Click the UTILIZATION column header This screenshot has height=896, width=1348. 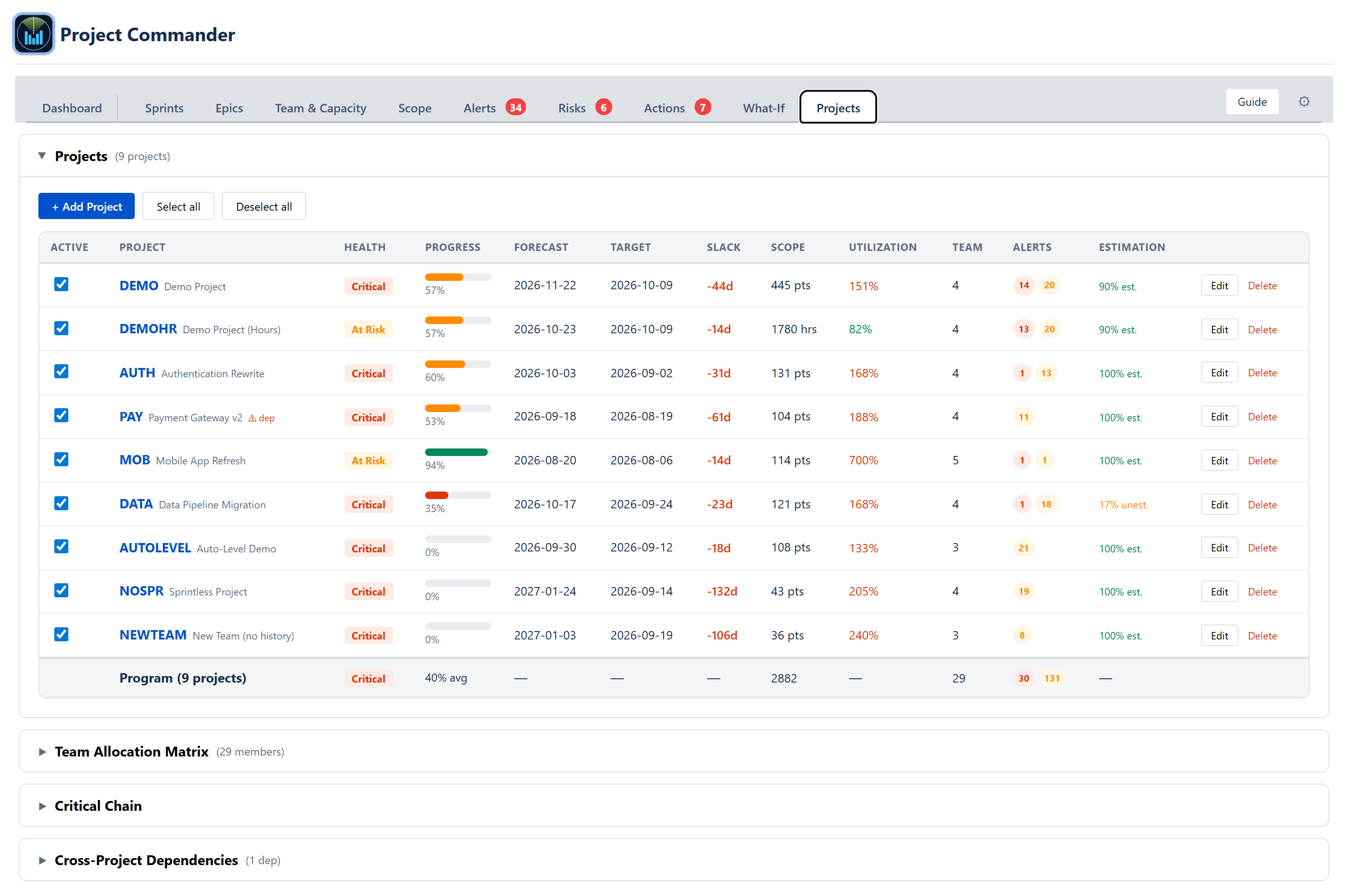(x=882, y=247)
